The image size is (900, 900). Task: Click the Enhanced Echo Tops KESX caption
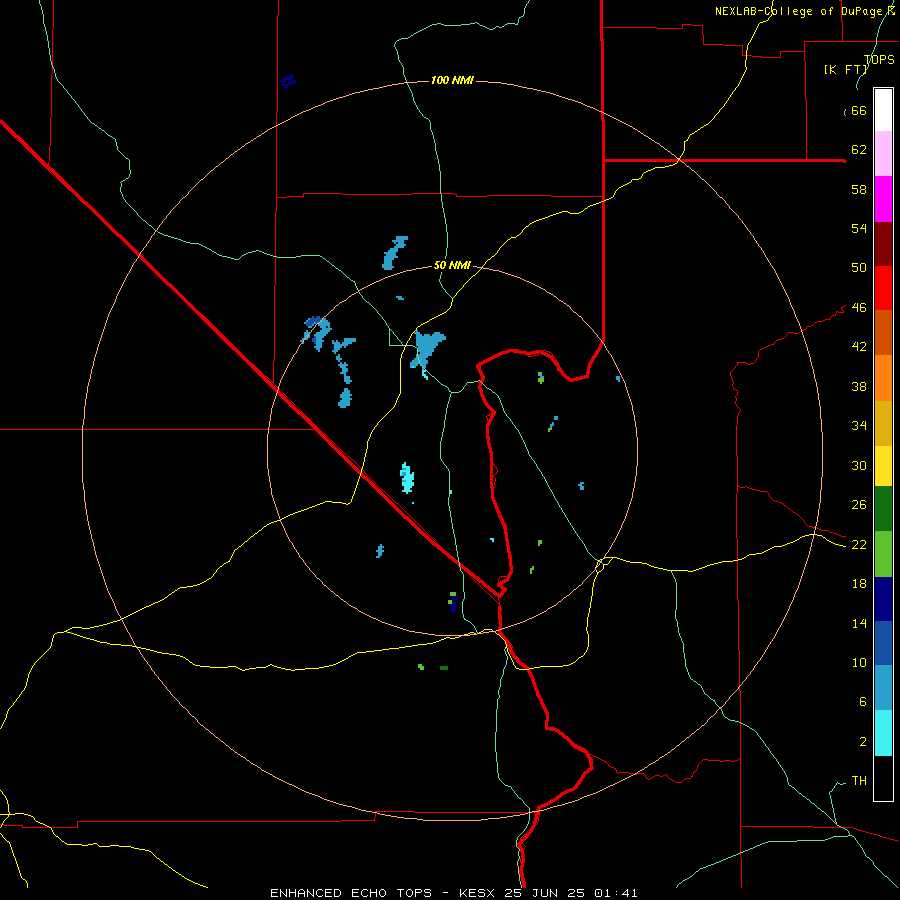[x=453, y=893]
